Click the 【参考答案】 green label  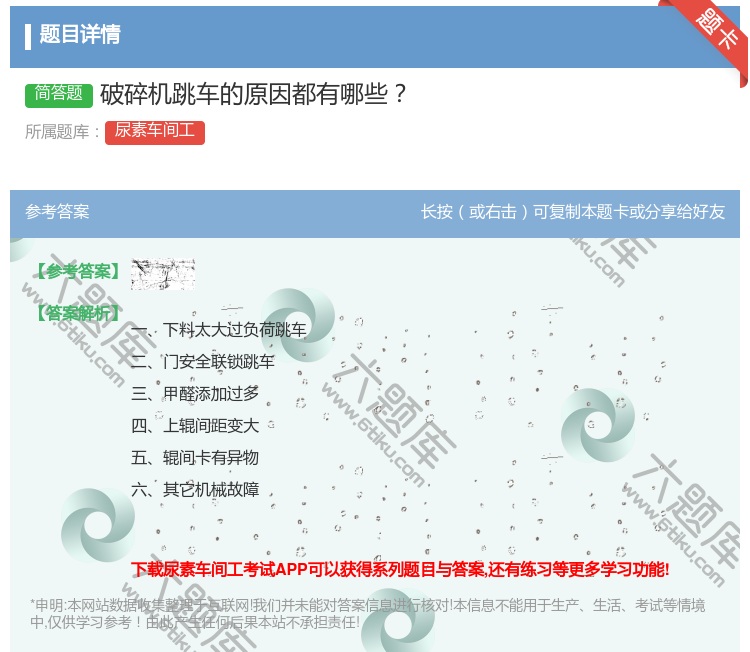coord(78,271)
